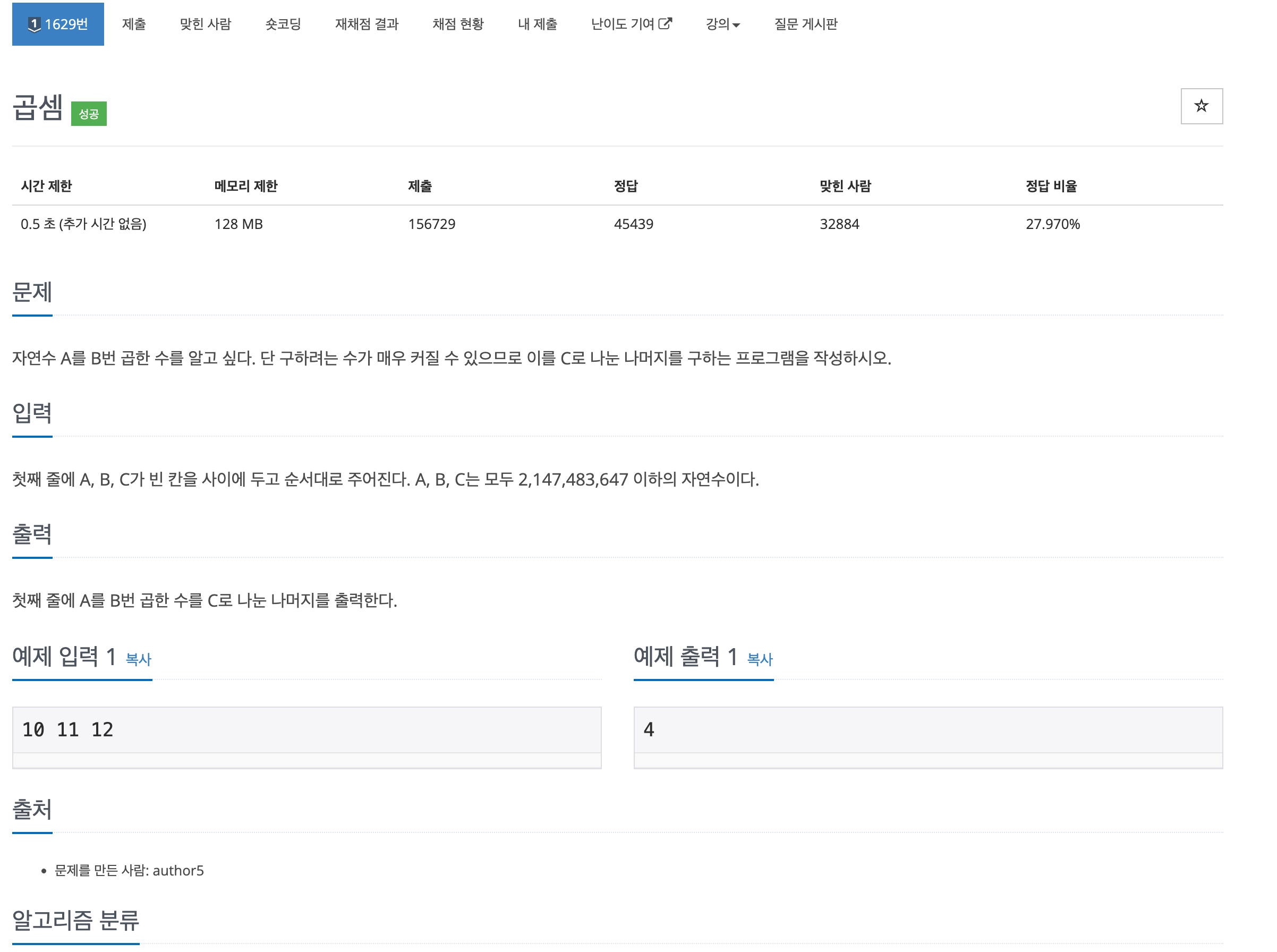
Task: Open the 질문 게시판 question board
Action: click(806, 25)
